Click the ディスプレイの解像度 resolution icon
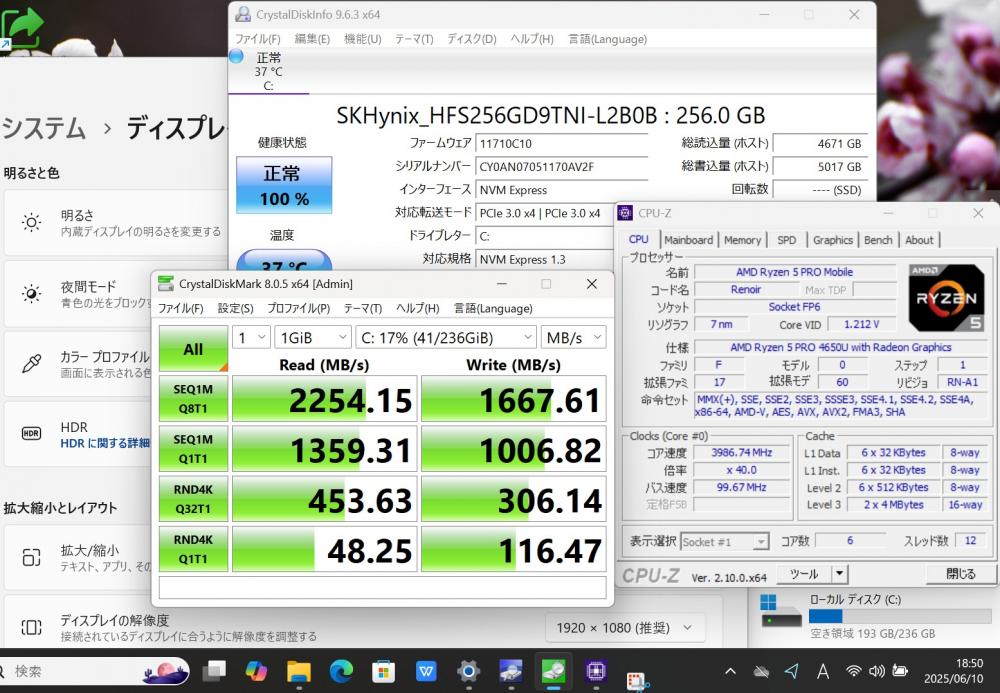Screen dimensions: 1000x693 [31, 627]
